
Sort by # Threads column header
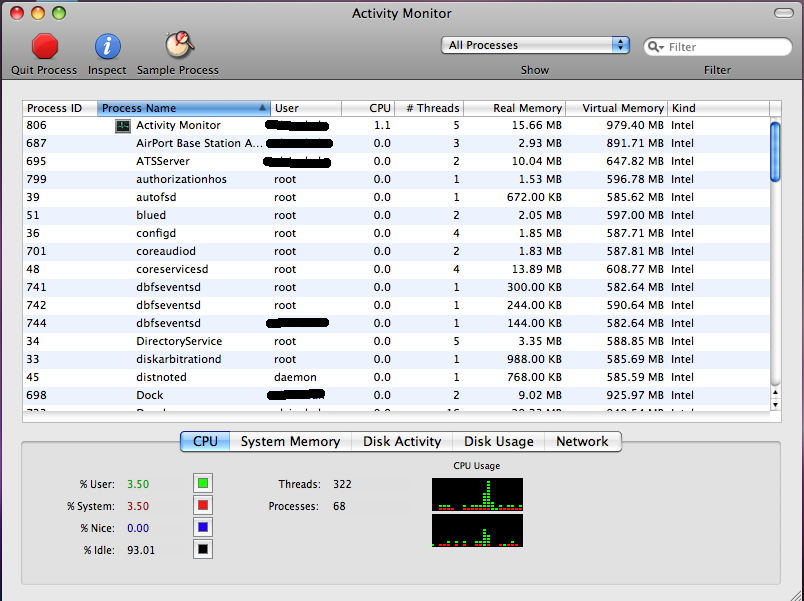click(429, 108)
